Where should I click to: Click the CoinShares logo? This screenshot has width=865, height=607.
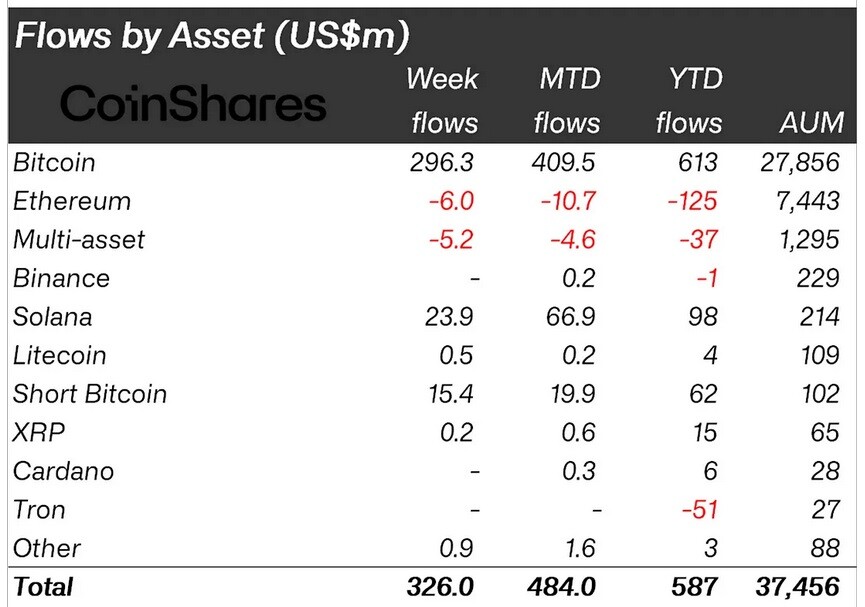pyautogui.click(x=193, y=103)
